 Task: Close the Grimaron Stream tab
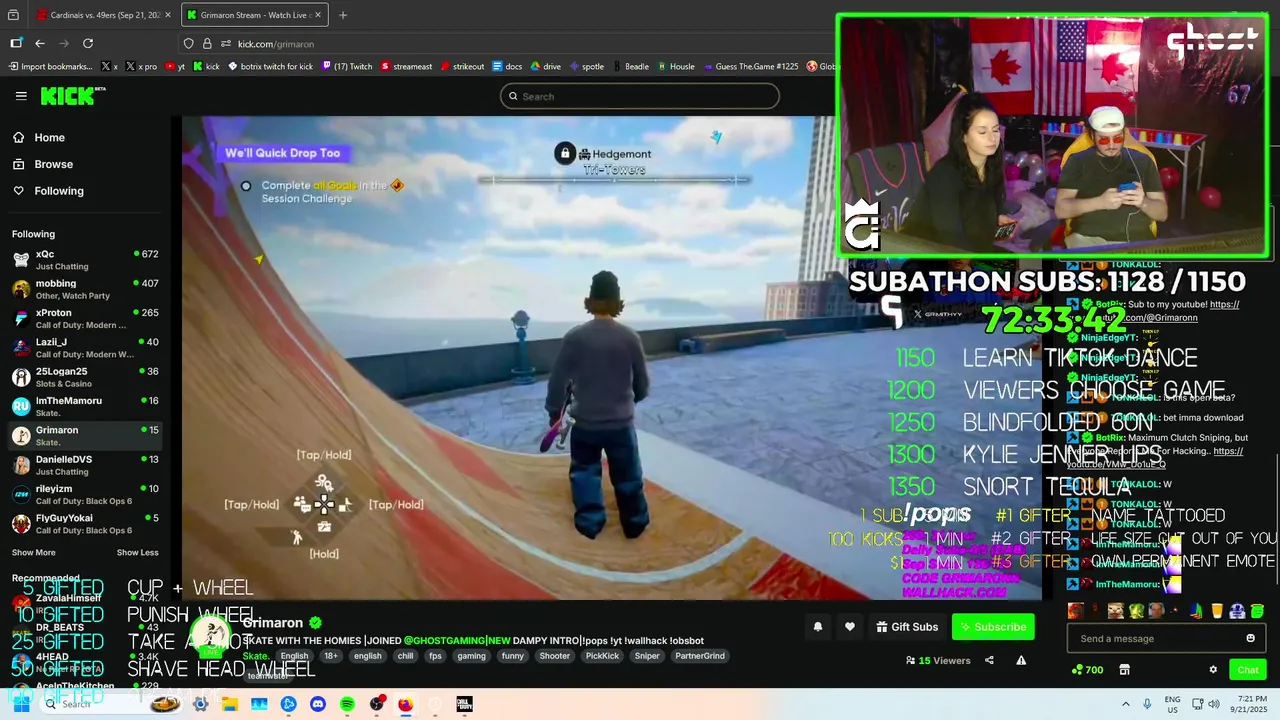(x=318, y=15)
